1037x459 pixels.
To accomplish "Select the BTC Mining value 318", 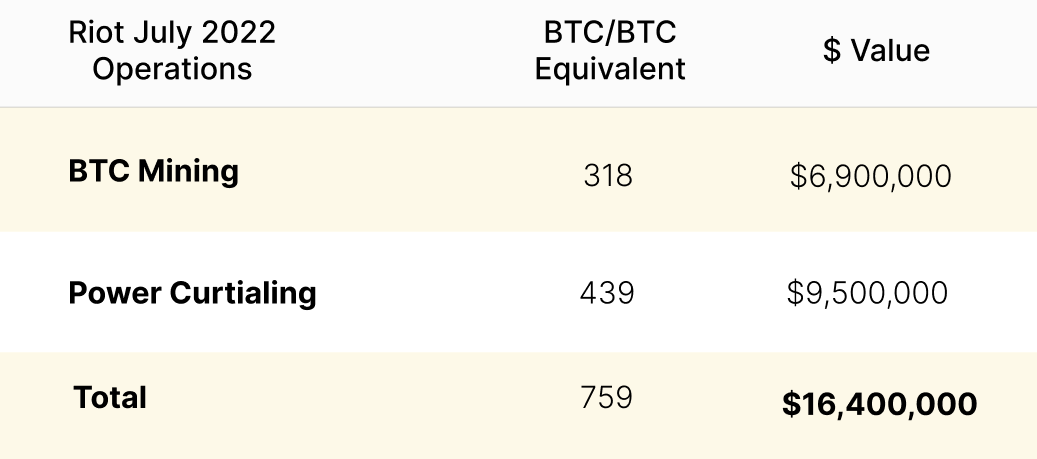I will (608, 176).
